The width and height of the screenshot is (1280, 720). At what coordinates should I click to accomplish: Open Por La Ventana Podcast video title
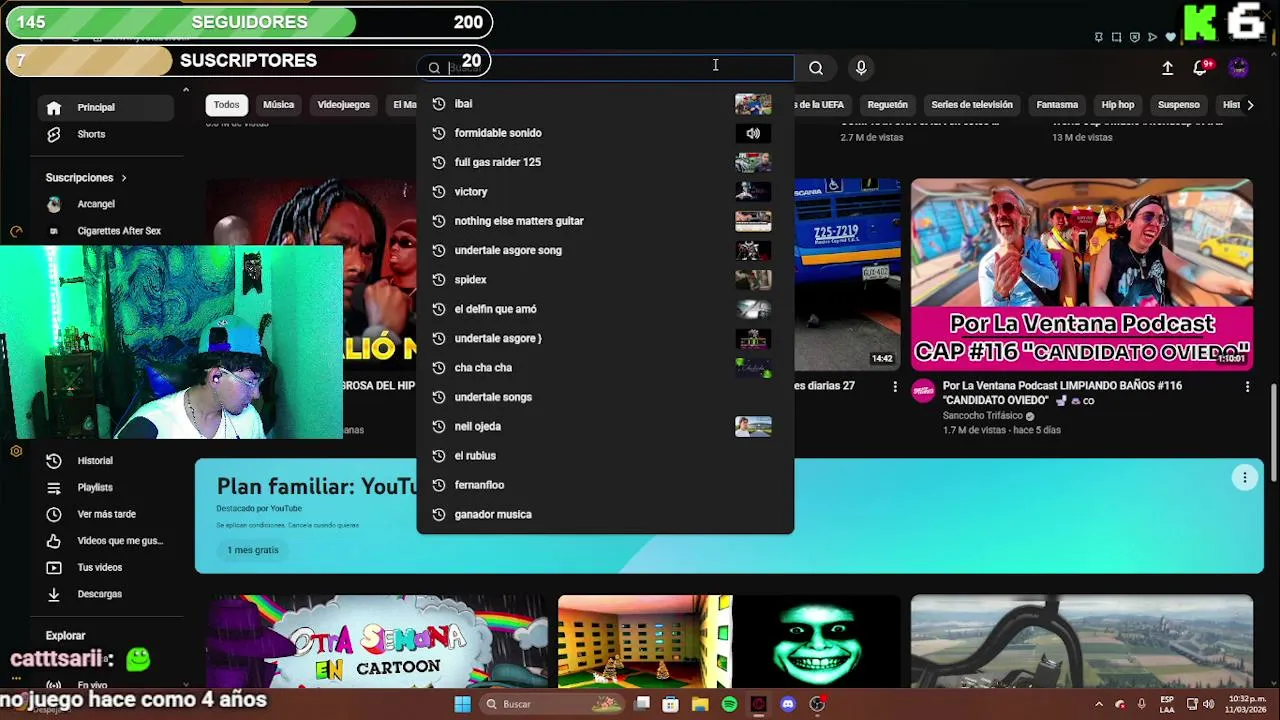pyautogui.click(x=1062, y=393)
